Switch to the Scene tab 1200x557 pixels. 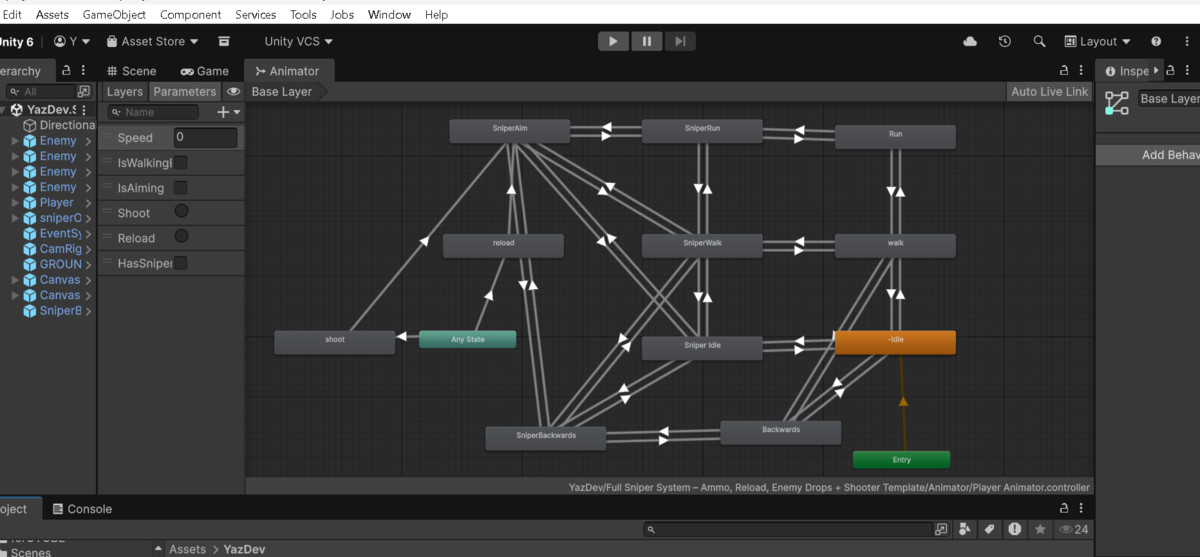coord(130,71)
